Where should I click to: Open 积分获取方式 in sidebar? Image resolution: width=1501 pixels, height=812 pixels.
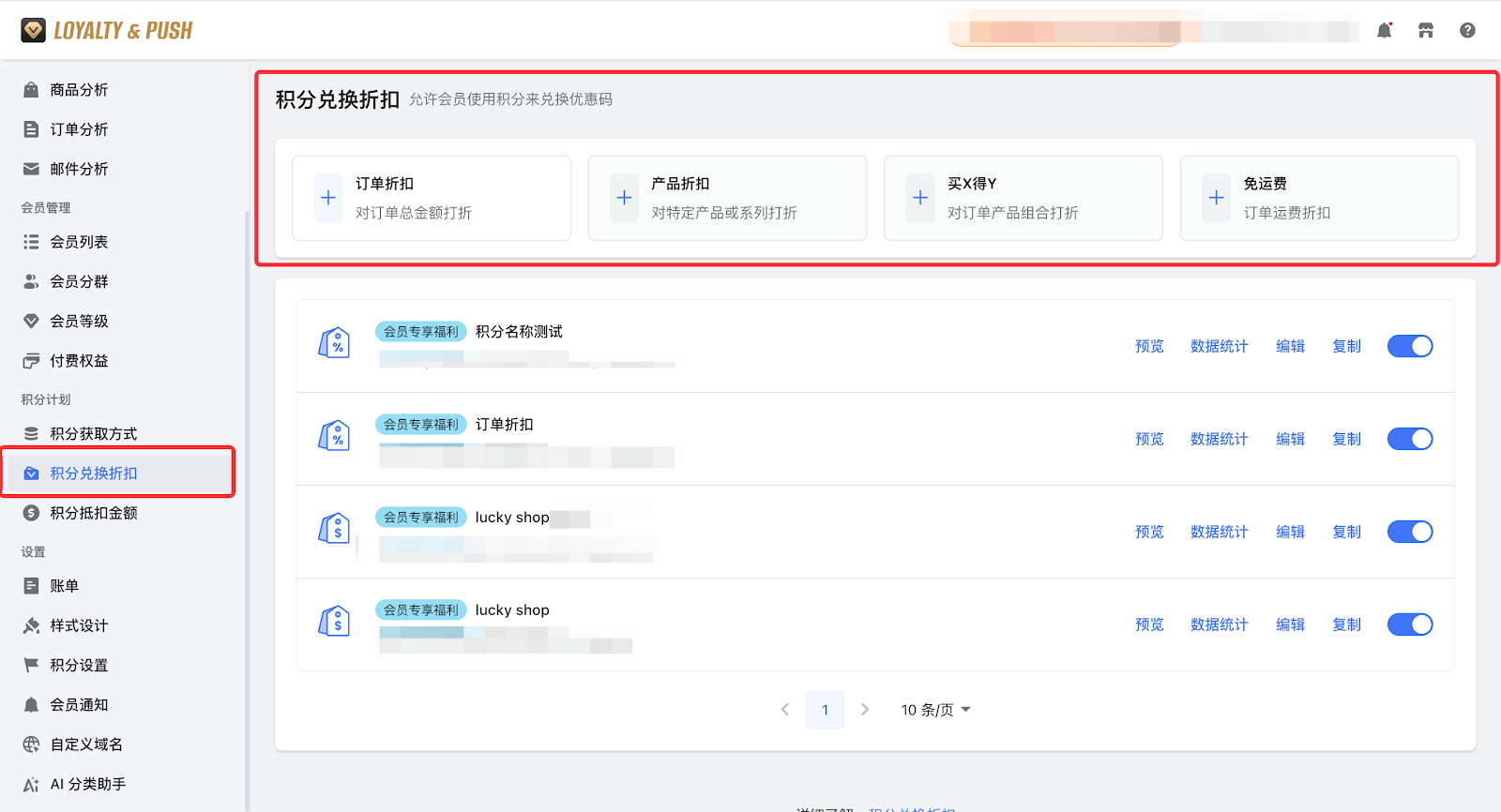coord(93,433)
